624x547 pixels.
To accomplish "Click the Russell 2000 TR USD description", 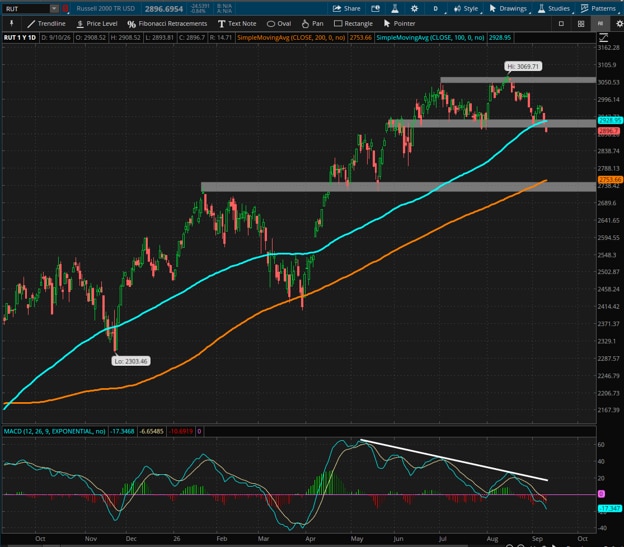I will [105, 8].
